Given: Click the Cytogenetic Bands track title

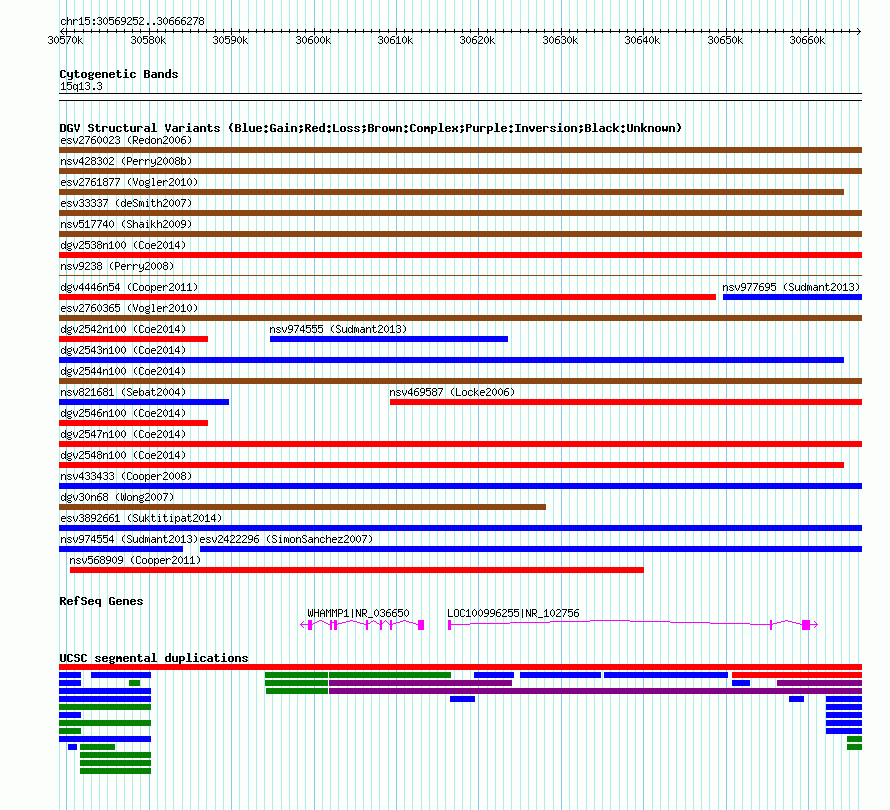Looking at the screenshot, I should click(x=119, y=74).
